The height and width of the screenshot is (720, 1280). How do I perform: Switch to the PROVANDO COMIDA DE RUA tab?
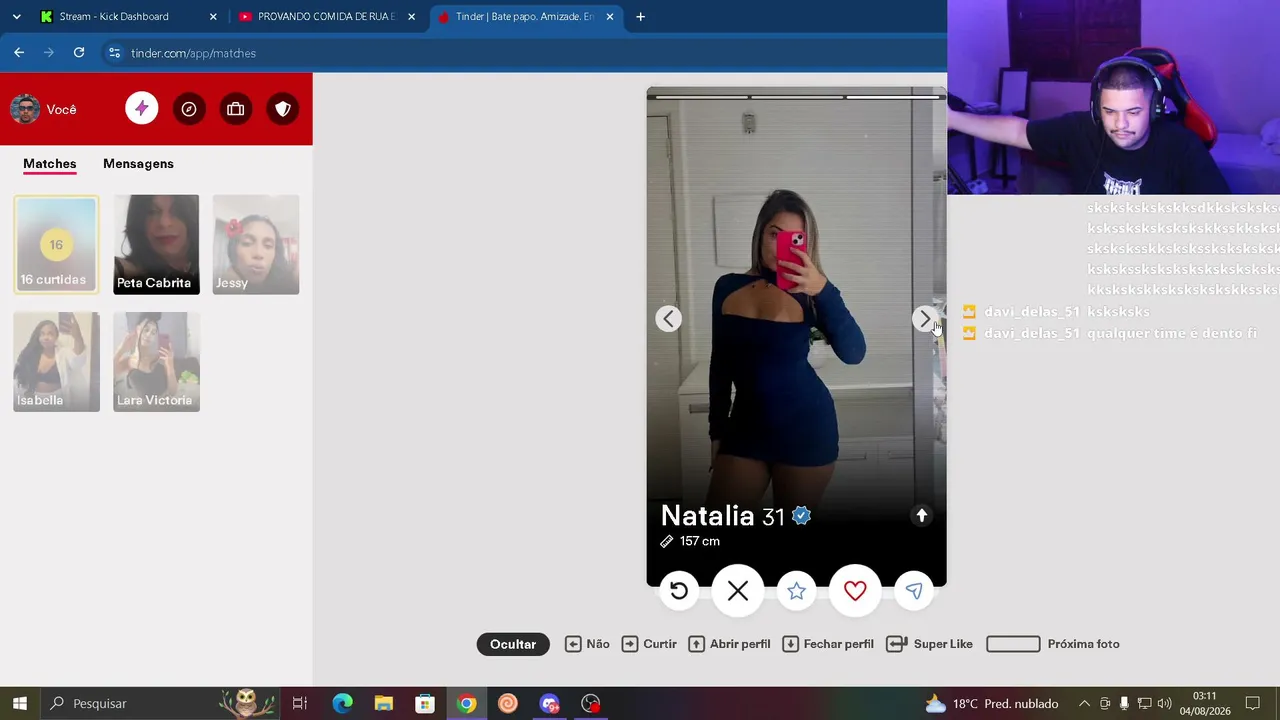point(326,17)
